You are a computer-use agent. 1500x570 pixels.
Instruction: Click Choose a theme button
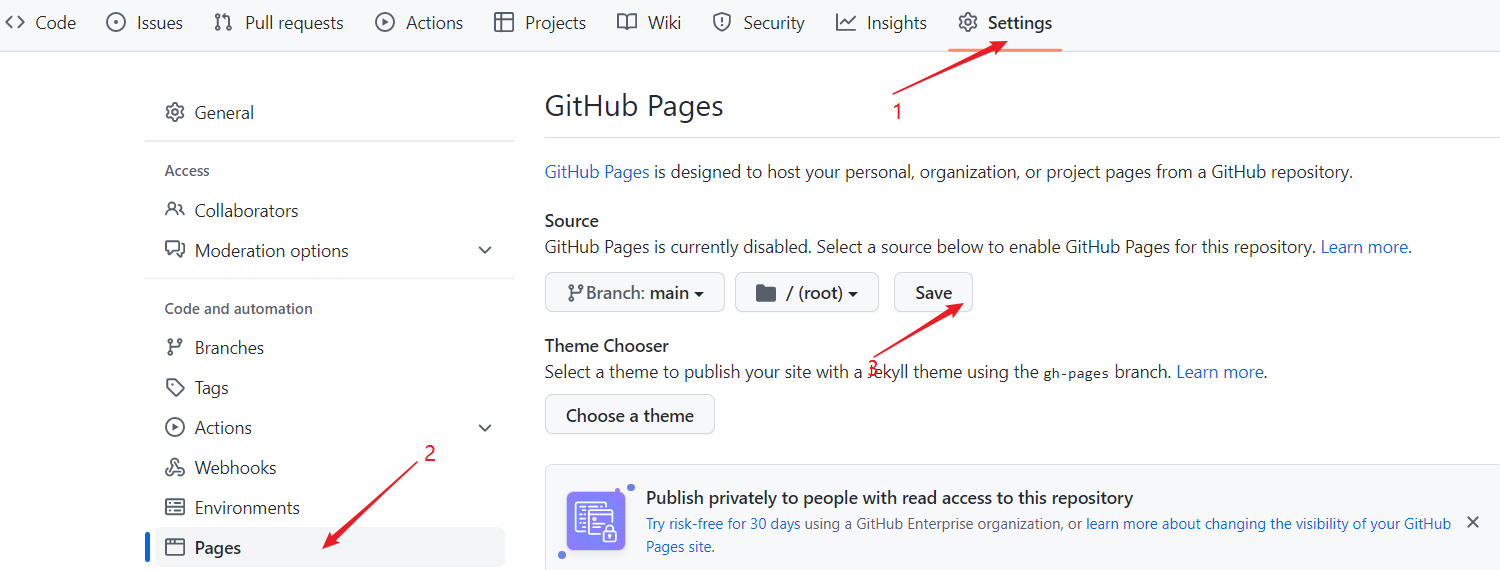point(630,415)
